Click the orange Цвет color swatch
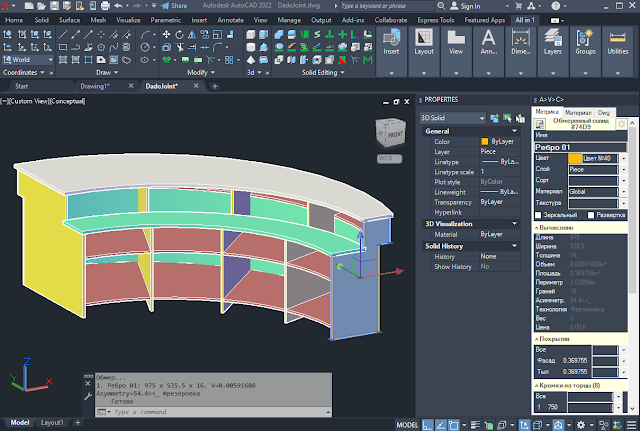 (x=575, y=158)
